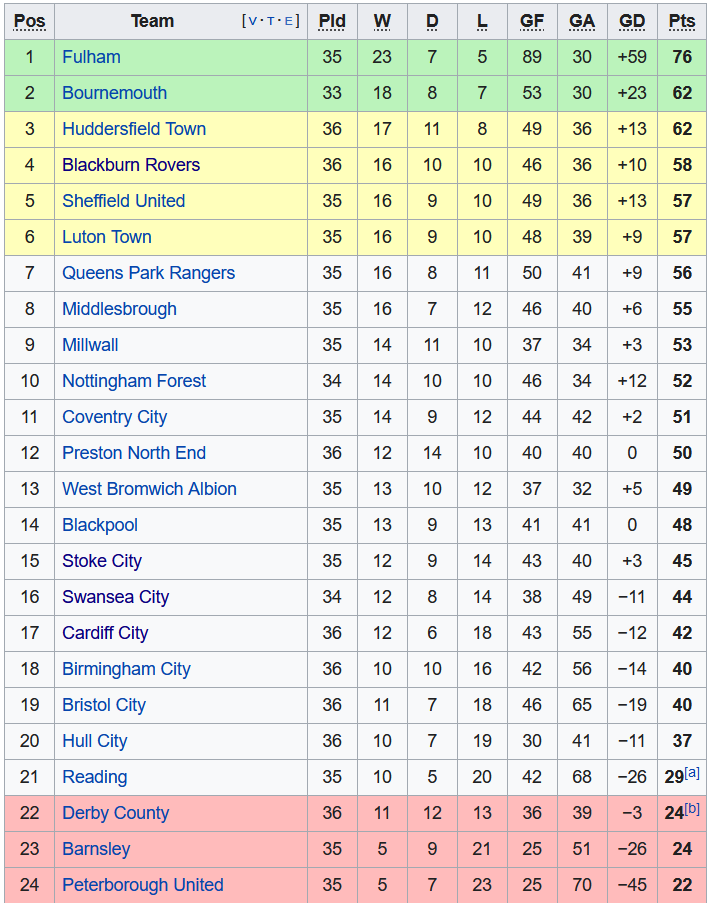This screenshot has height=903, width=707.
Task: Click the V view template link
Action: (x=252, y=21)
